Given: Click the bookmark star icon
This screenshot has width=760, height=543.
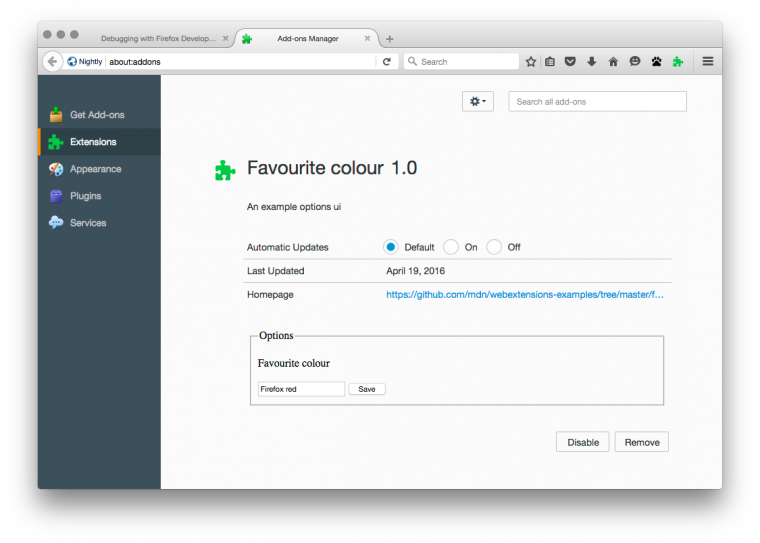Looking at the screenshot, I should [531, 62].
